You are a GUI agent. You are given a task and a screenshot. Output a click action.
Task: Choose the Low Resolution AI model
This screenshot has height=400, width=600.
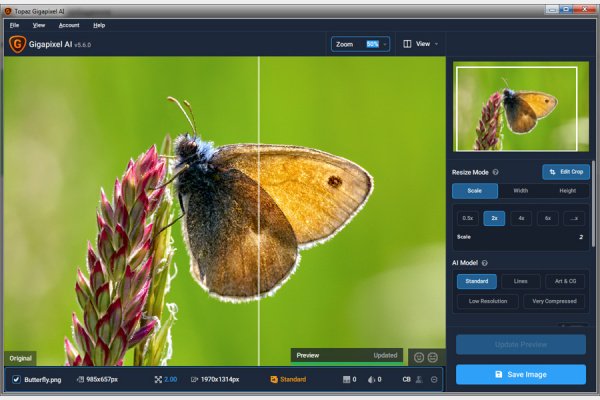[488, 301]
